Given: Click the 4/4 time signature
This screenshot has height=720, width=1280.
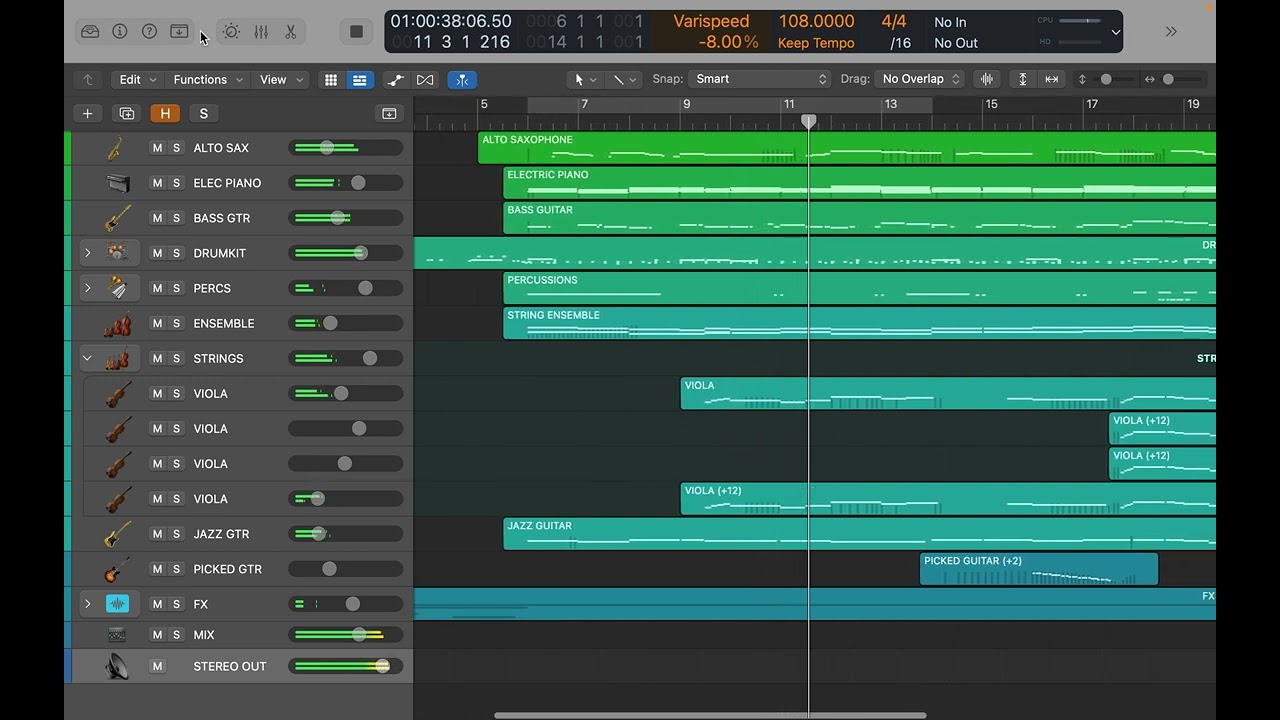Looking at the screenshot, I should pos(894,21).
